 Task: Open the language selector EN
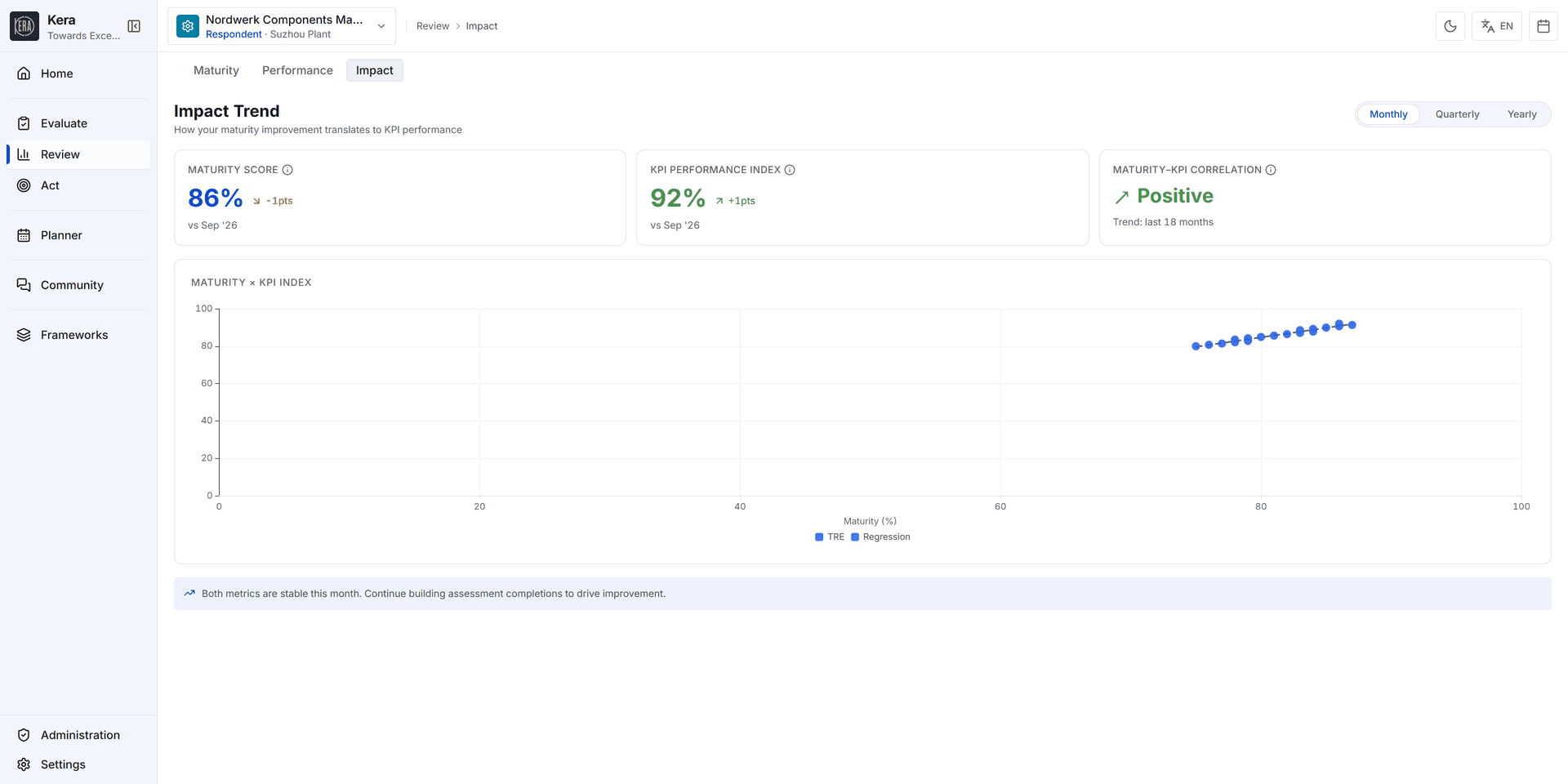[1497, 26]
